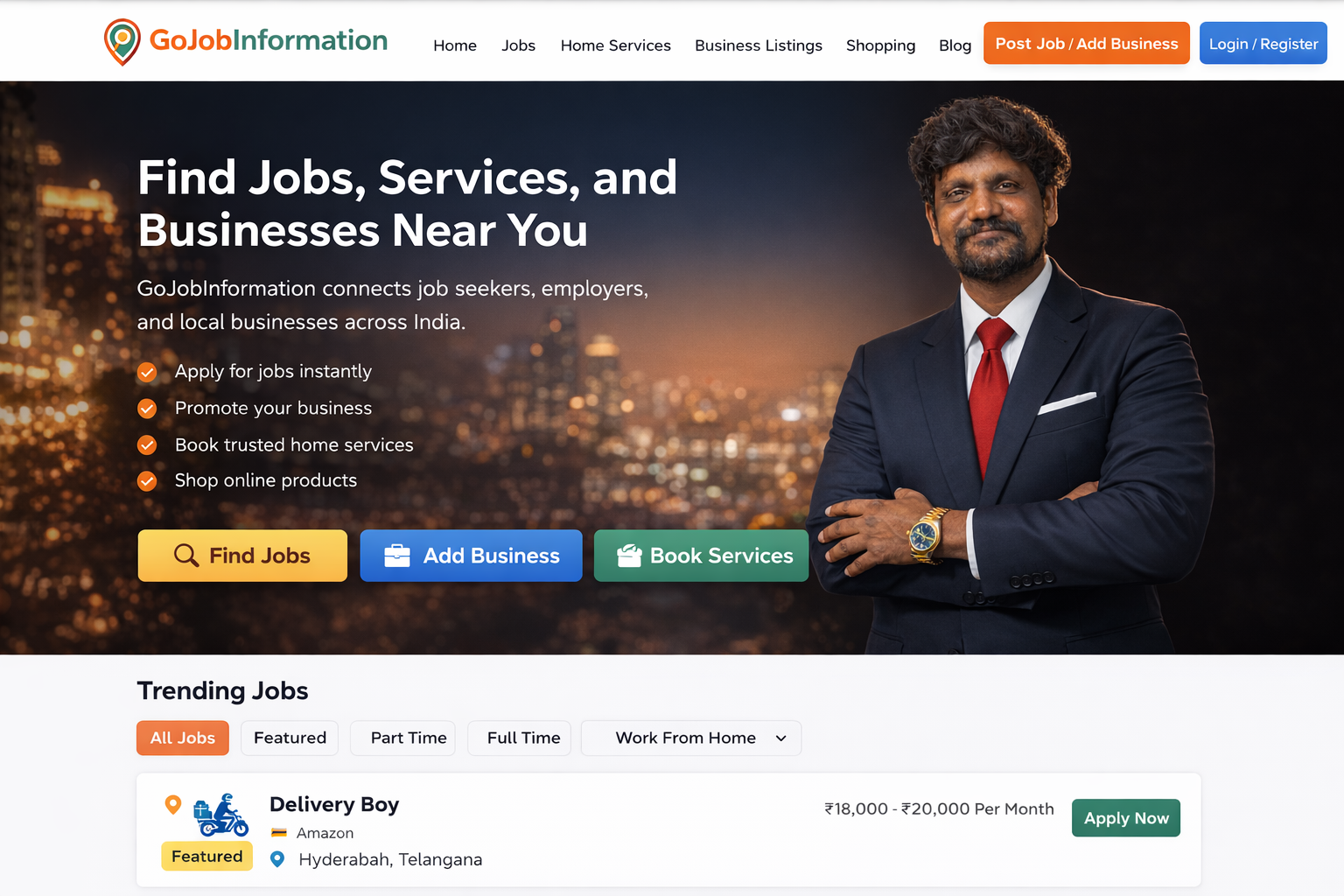Image resolution: width=1344 pixels, height=896 pixels.
Task: Click the Apply Now button
Action: pyautogui.click(x=1126, y=818)
